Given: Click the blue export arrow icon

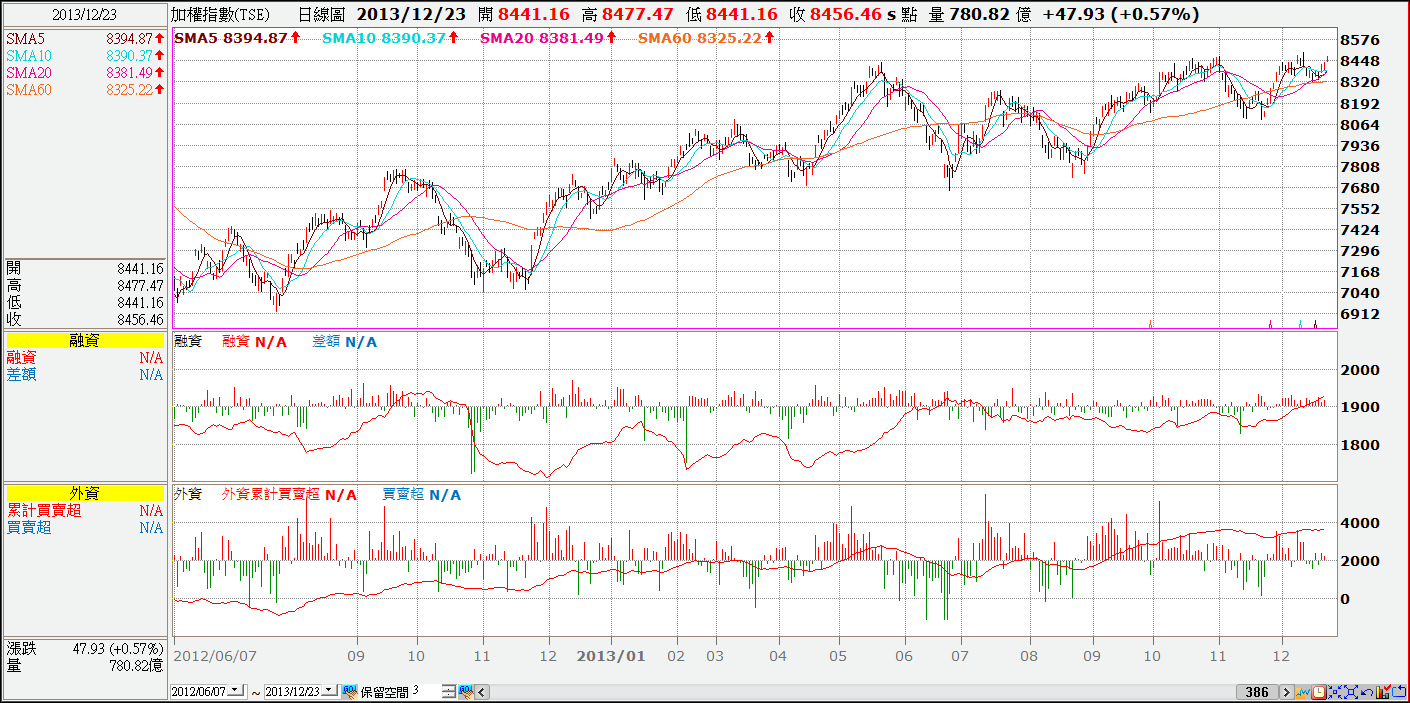Looking at the screenshot, I should [x=1399, y=692].
